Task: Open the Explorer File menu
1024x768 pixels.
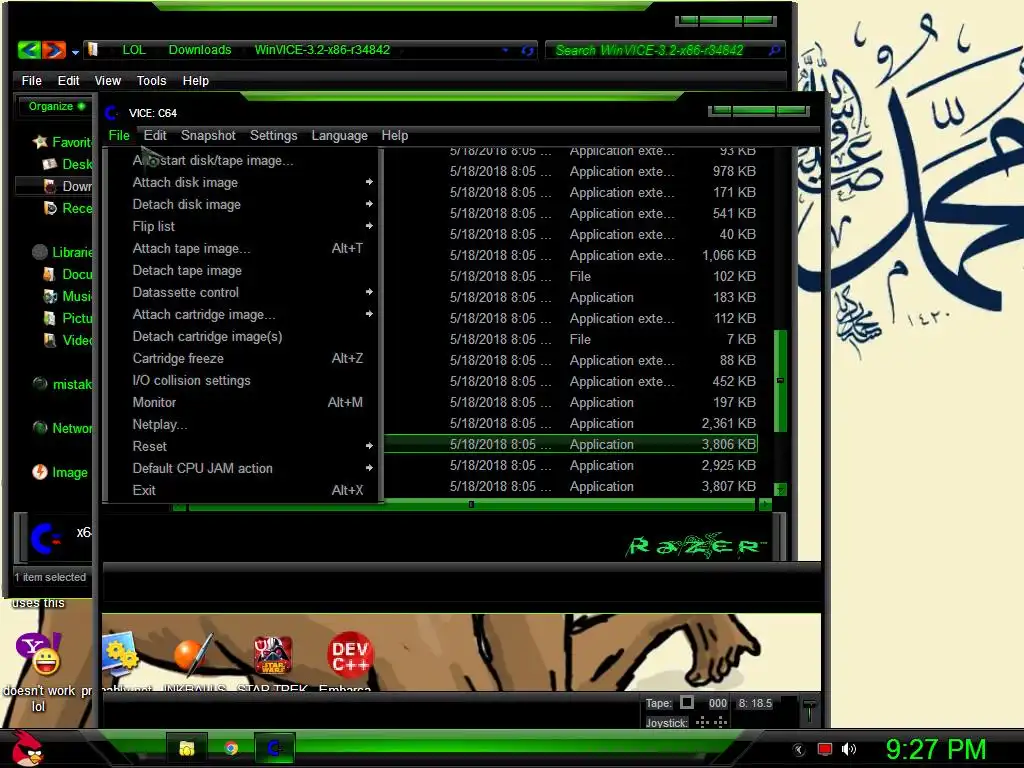Action: click(31, 80)
